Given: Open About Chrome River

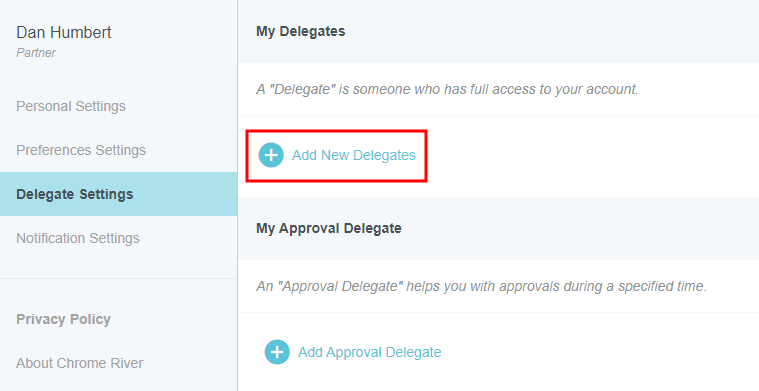Looking at the screenshot, I should tap(79, 363).
